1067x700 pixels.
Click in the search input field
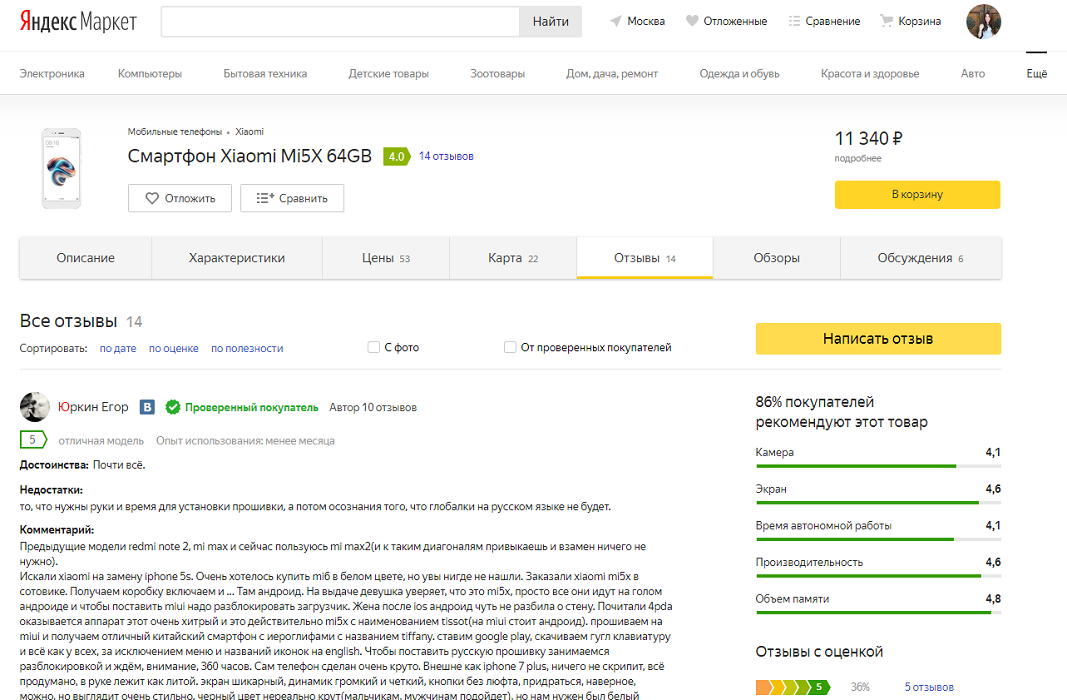[x=340, y=22]
